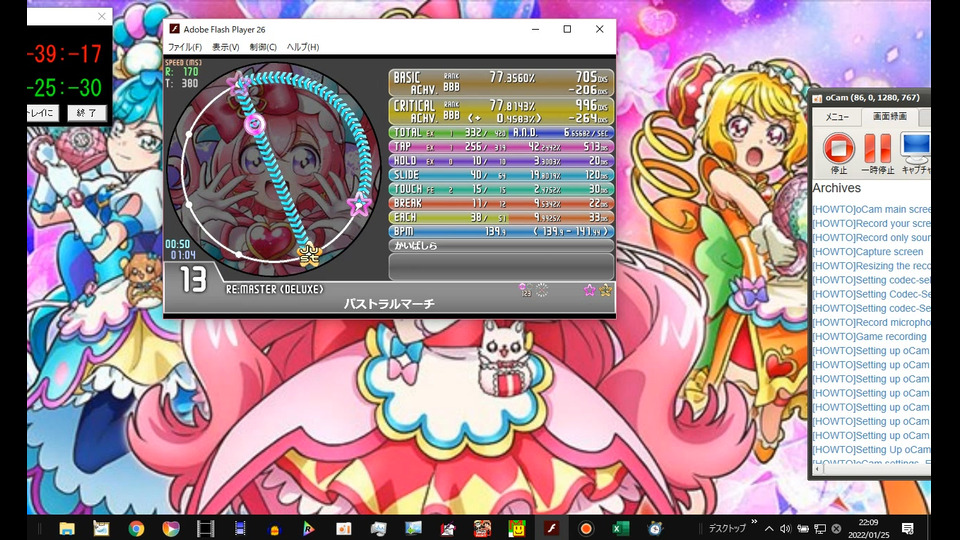The width and height of the screenshot is (960, 540).
Task: Click the Adobe Flash Player taskbar icon
Action: point(551,528)
